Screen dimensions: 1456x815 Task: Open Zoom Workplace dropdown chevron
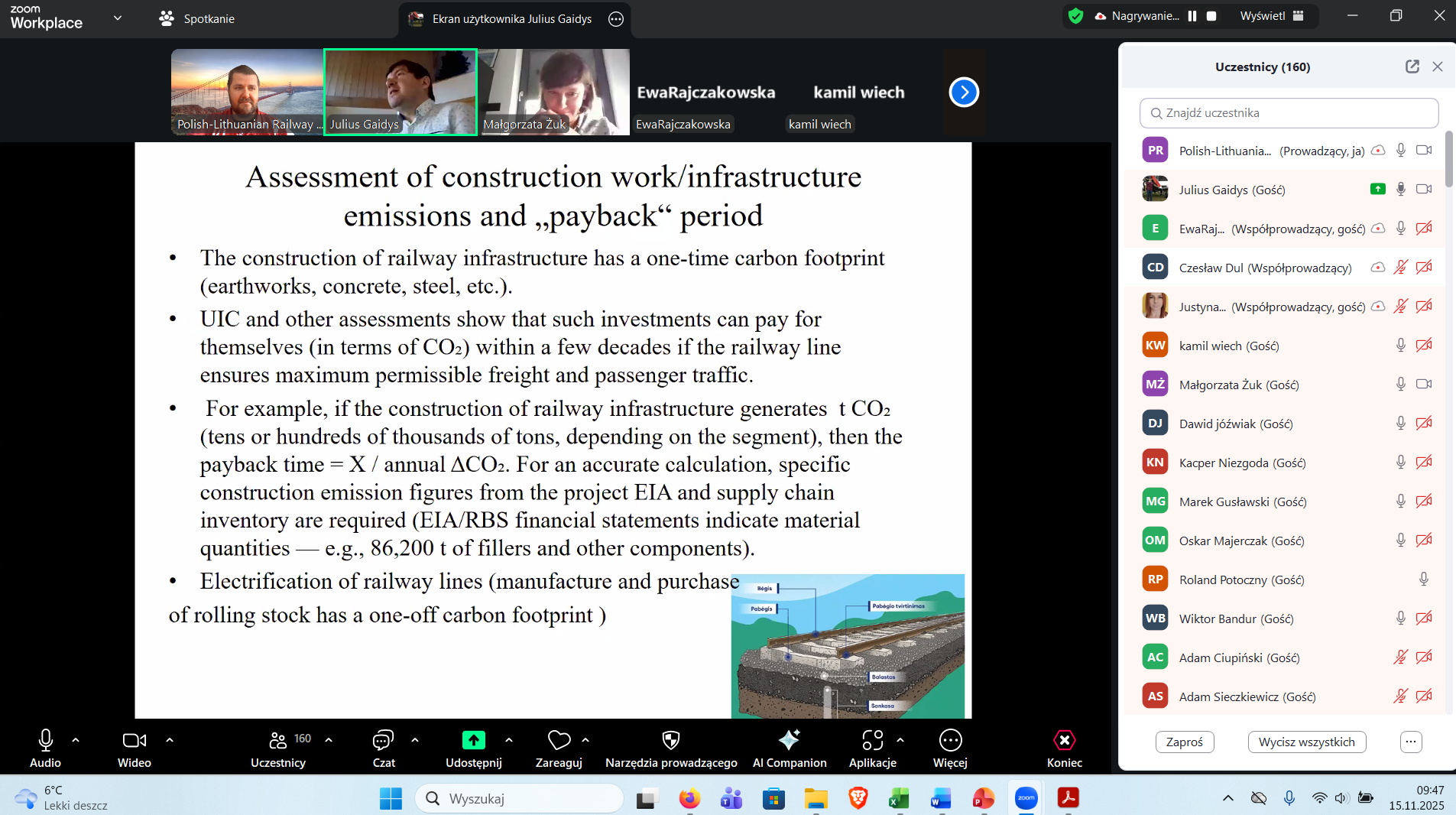[117, 18]
